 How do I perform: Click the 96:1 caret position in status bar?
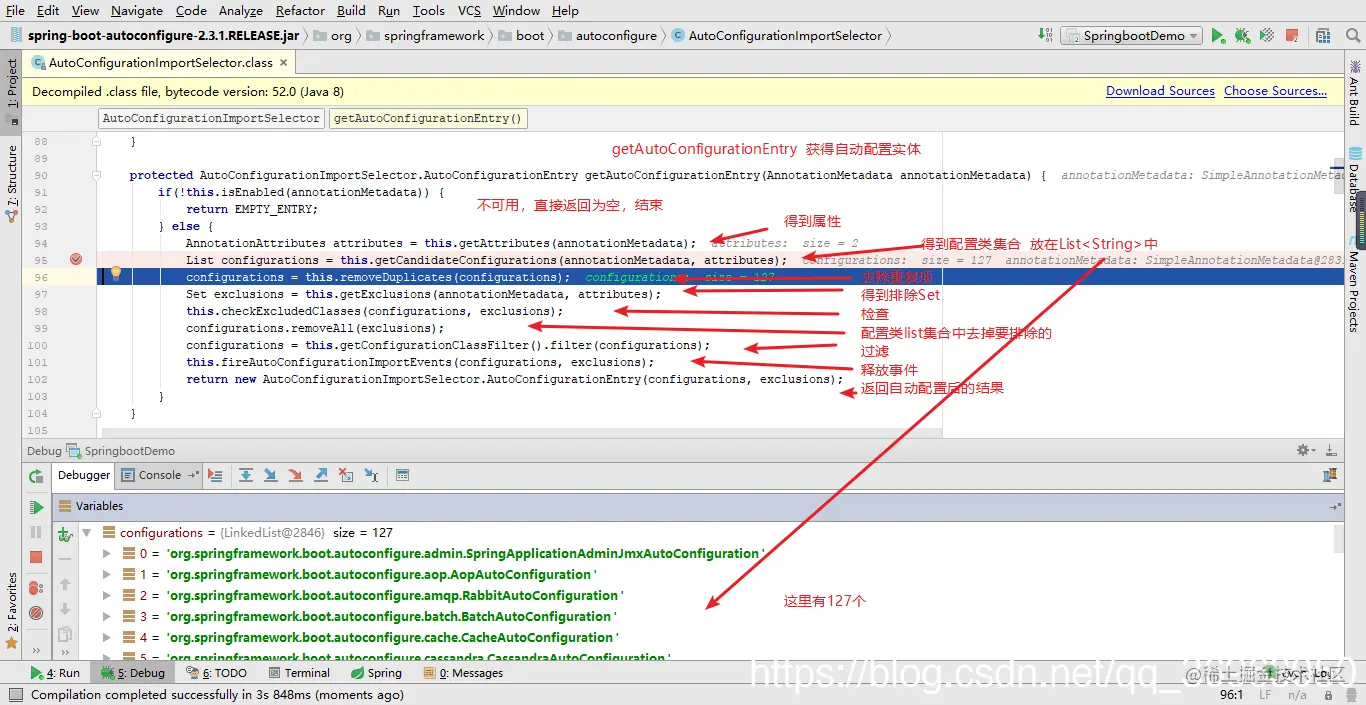(1231, 694)
